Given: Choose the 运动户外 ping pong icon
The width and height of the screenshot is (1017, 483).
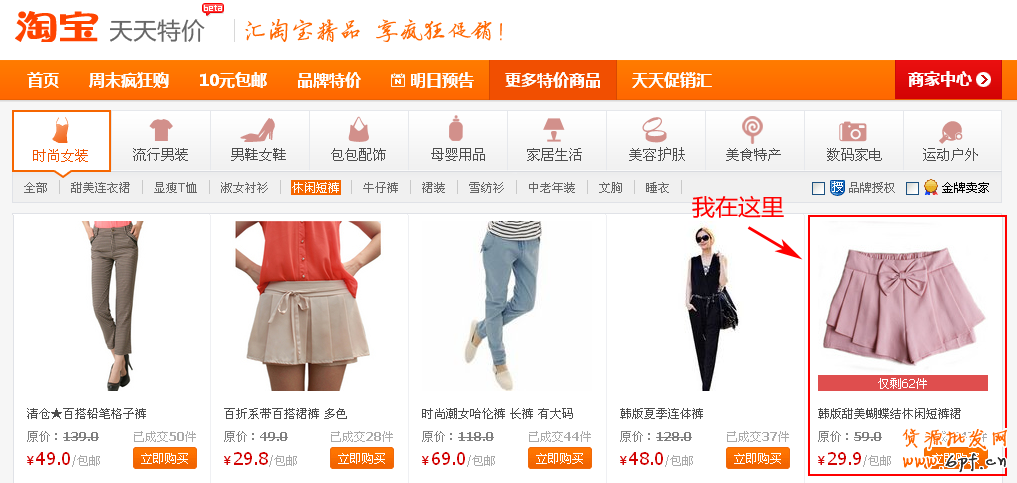Looking at the screenshot, I should tap(950, 132).
